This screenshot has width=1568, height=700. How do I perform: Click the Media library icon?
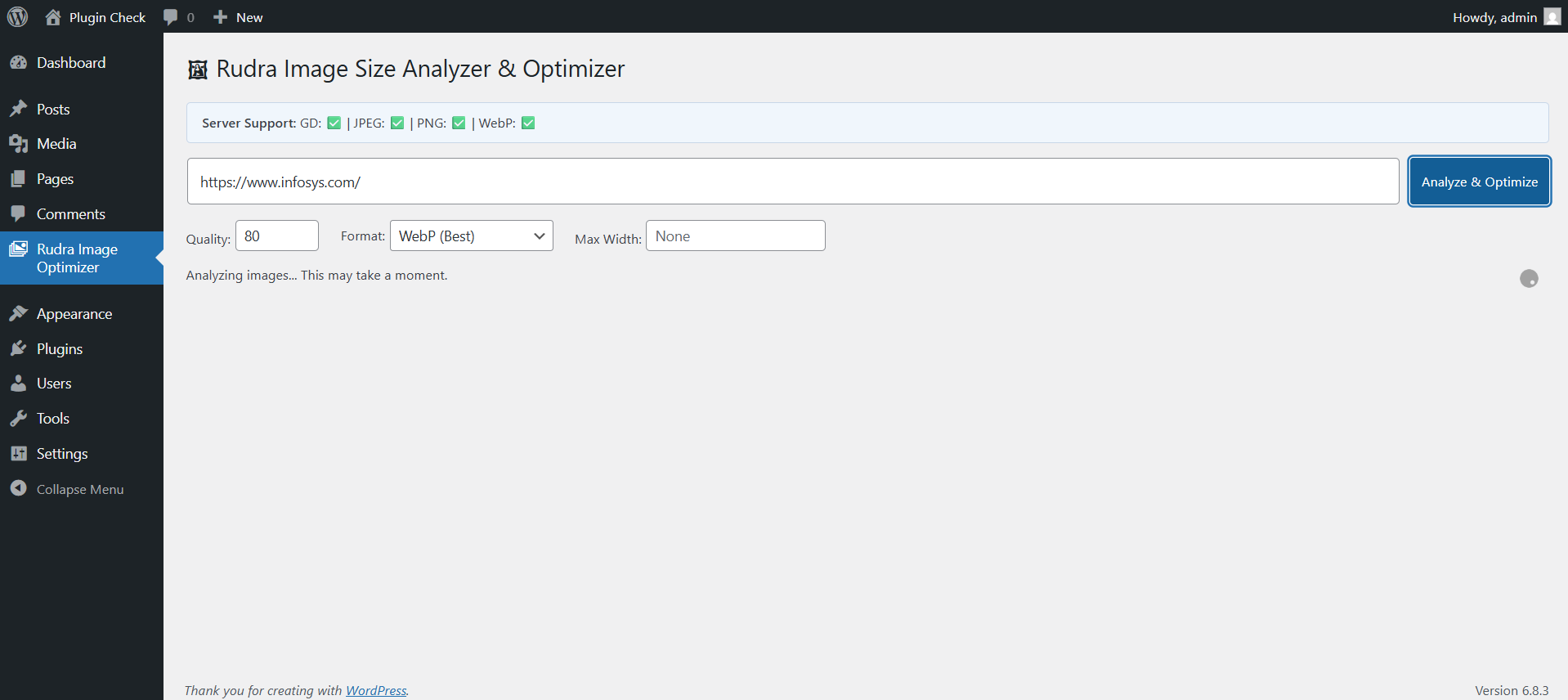click(x=18, y=144)
